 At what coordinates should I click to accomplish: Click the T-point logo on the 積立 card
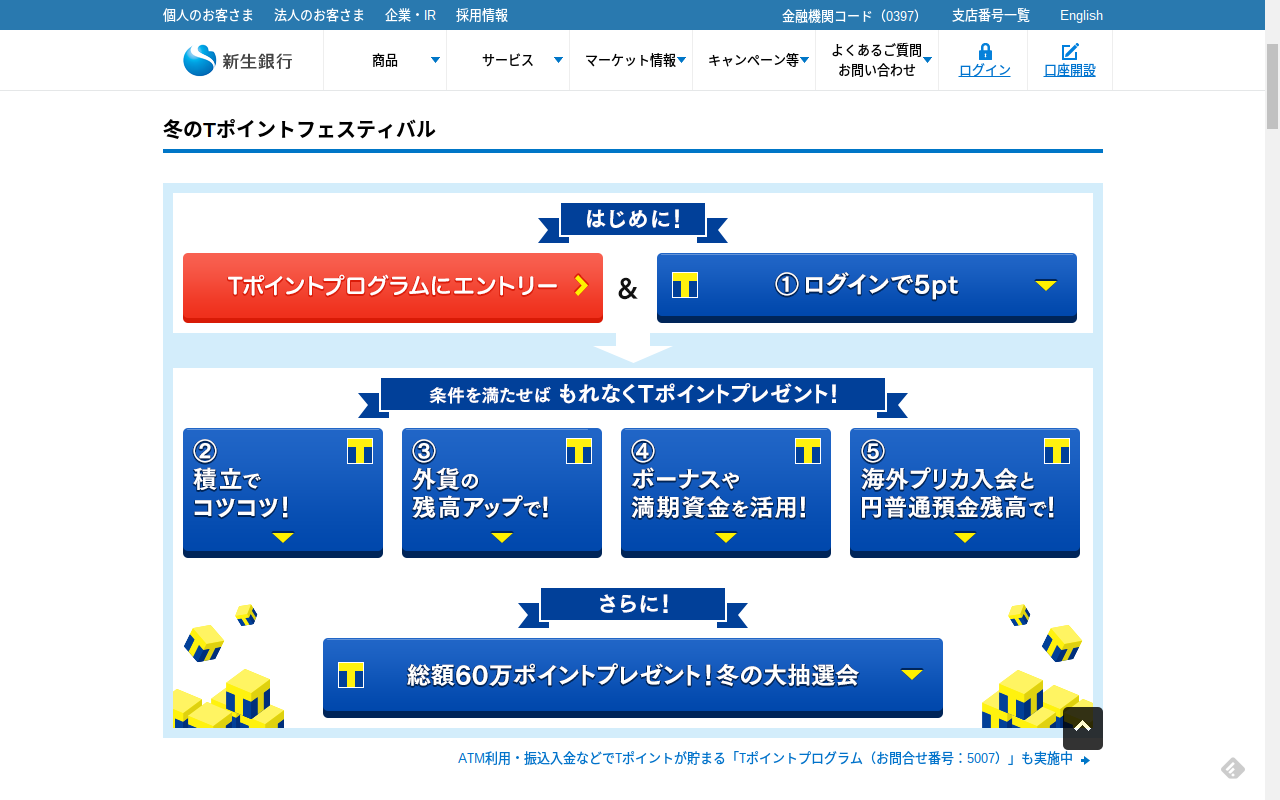tap(360, 451)
